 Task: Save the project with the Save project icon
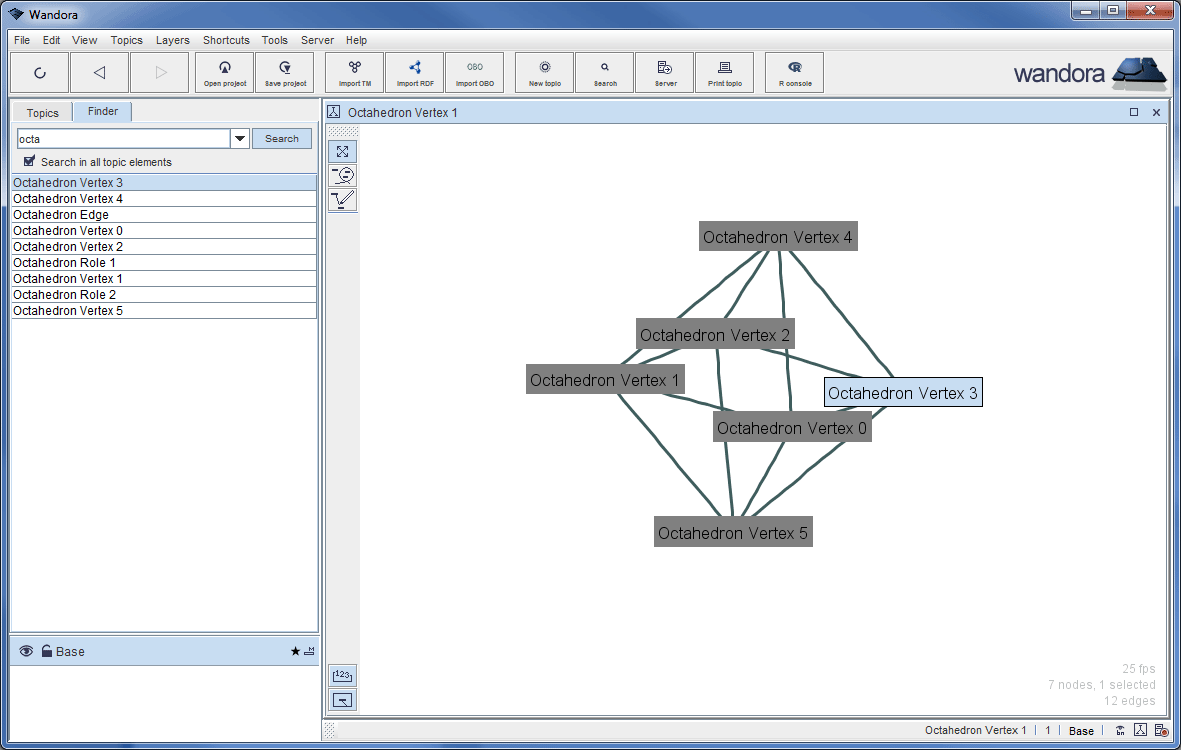[x=284, y=72]
